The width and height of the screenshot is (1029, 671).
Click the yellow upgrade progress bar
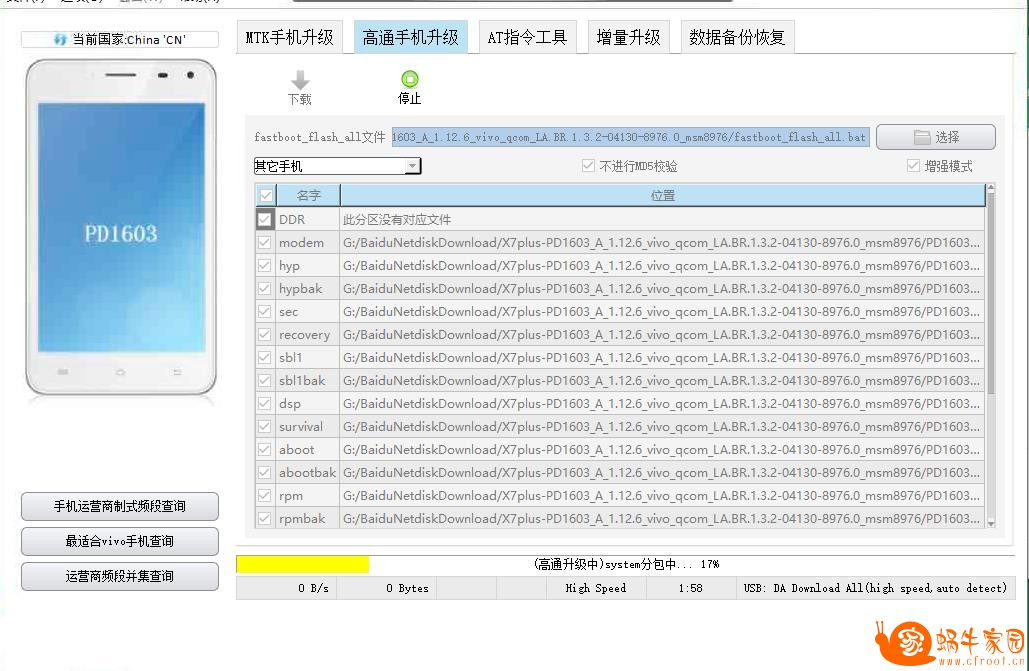303,564
